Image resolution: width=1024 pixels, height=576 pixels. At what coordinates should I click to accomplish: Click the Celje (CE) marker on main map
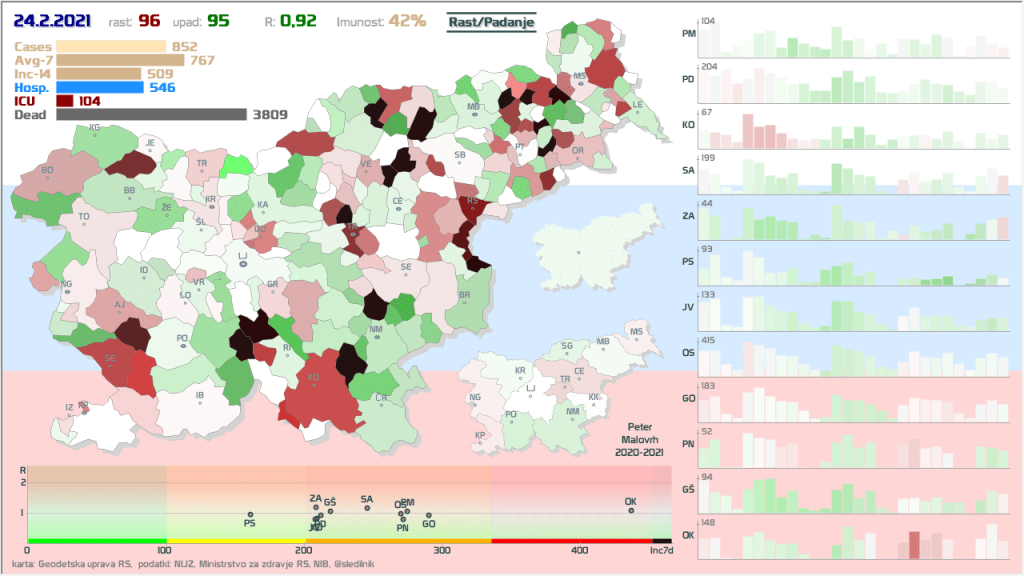tap(398, 210)
